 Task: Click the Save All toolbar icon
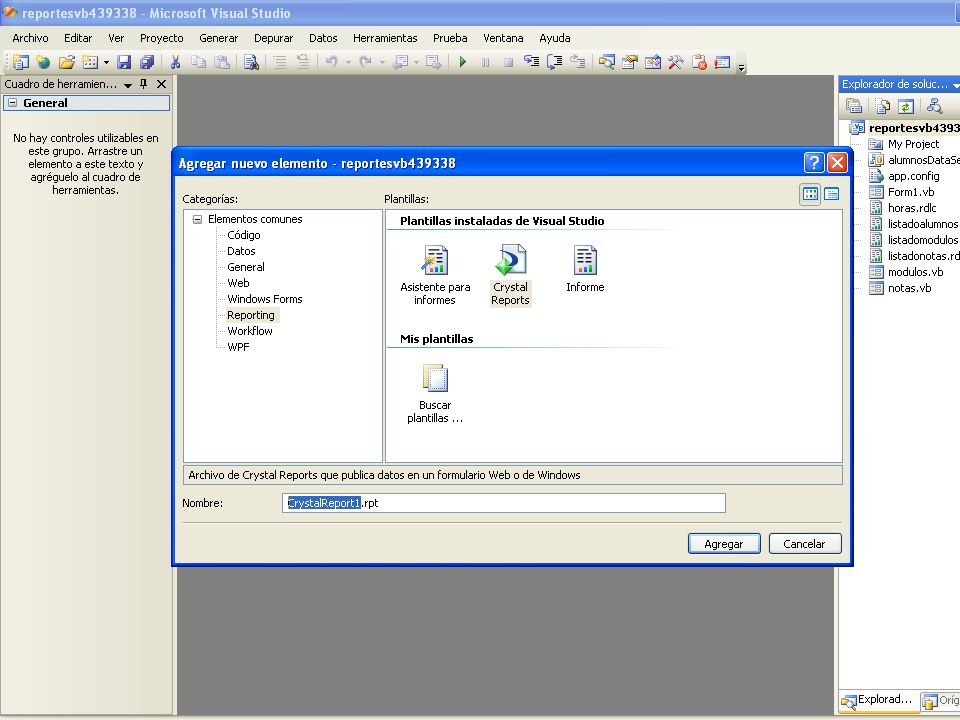(147, 62)
